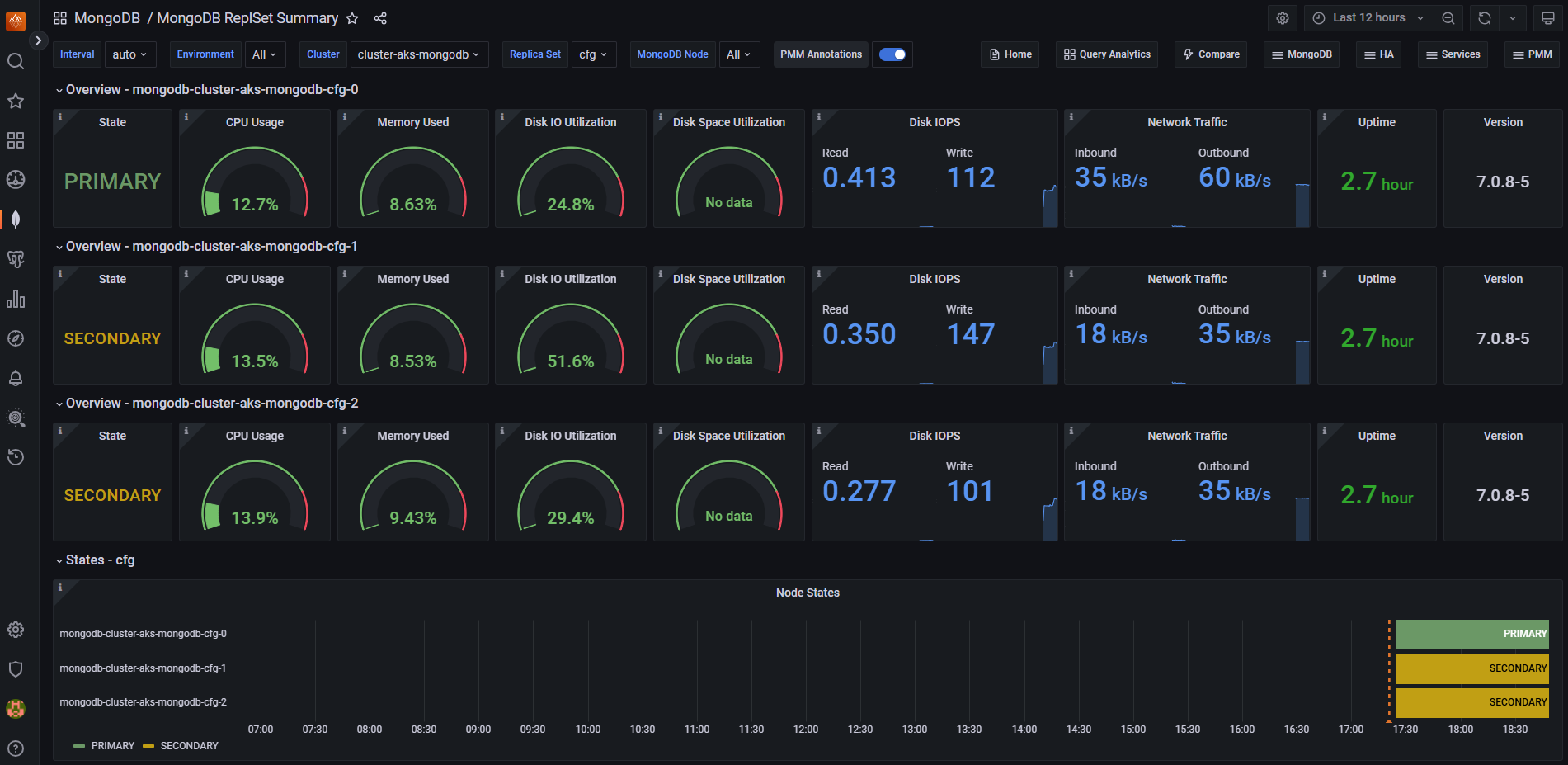
Task: Open the MongoDB dashboards section in sidebar
Action: 16,219
